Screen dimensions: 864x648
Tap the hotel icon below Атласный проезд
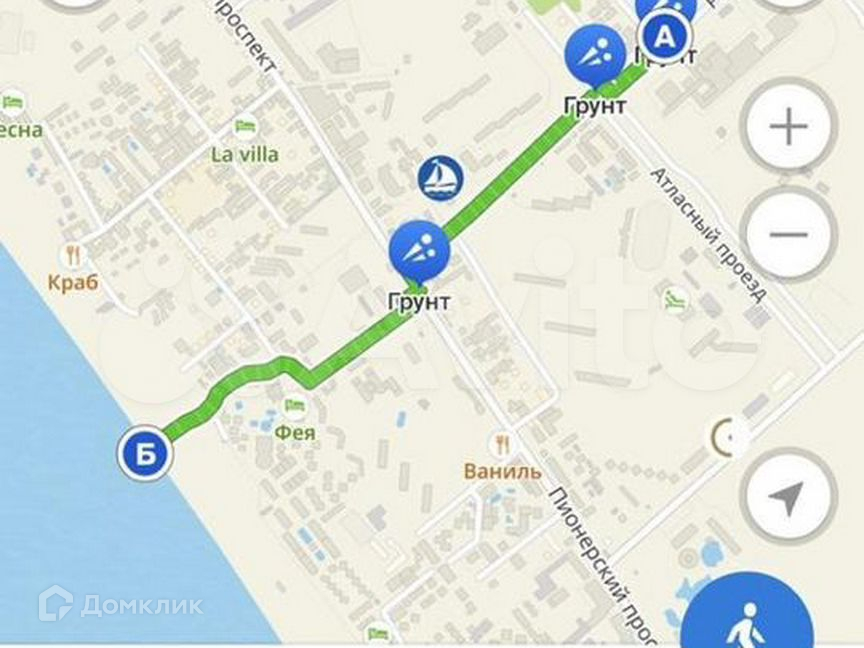[677, 300]
